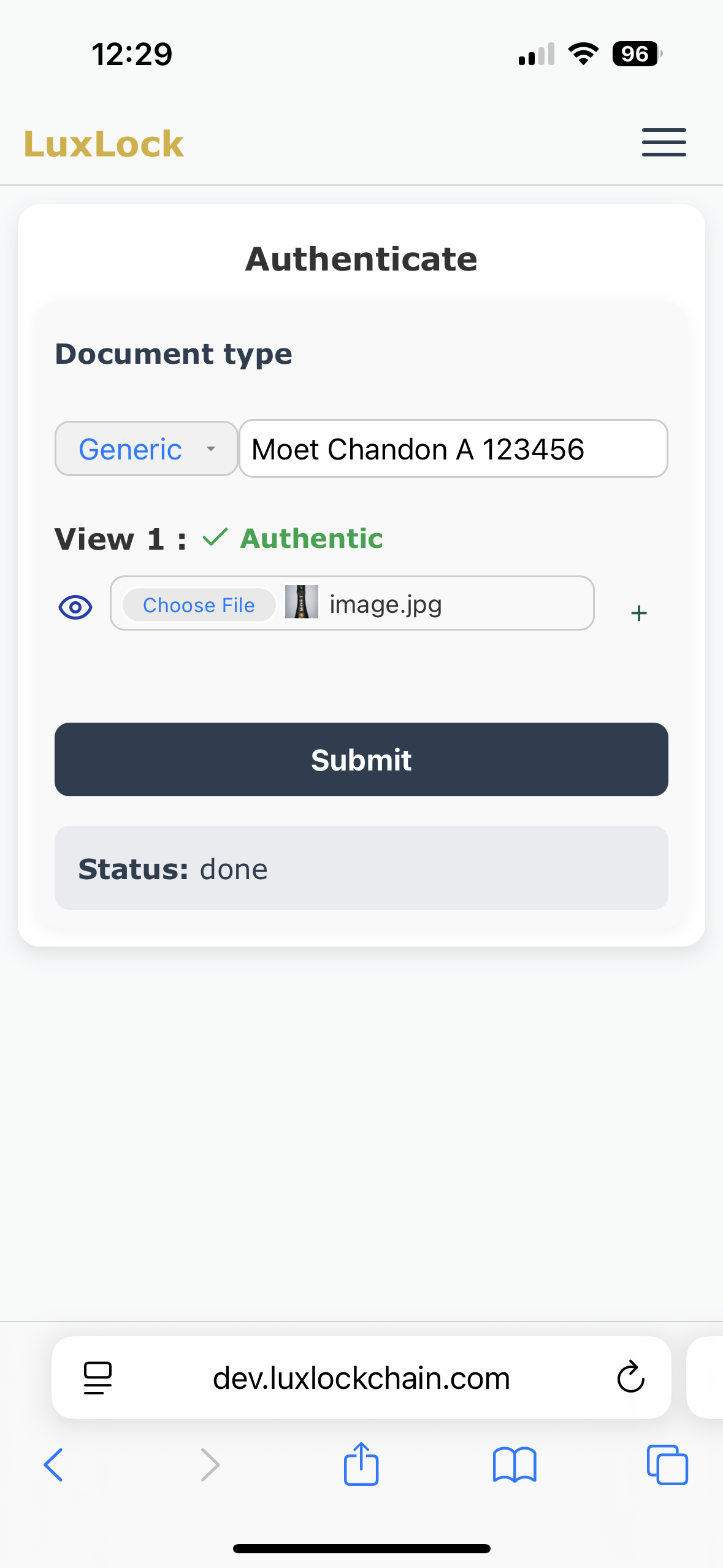This screenshot has height=1568, width=723.
Task: Tap the battery indicator in status bar
Action: [x=637, y=54]
